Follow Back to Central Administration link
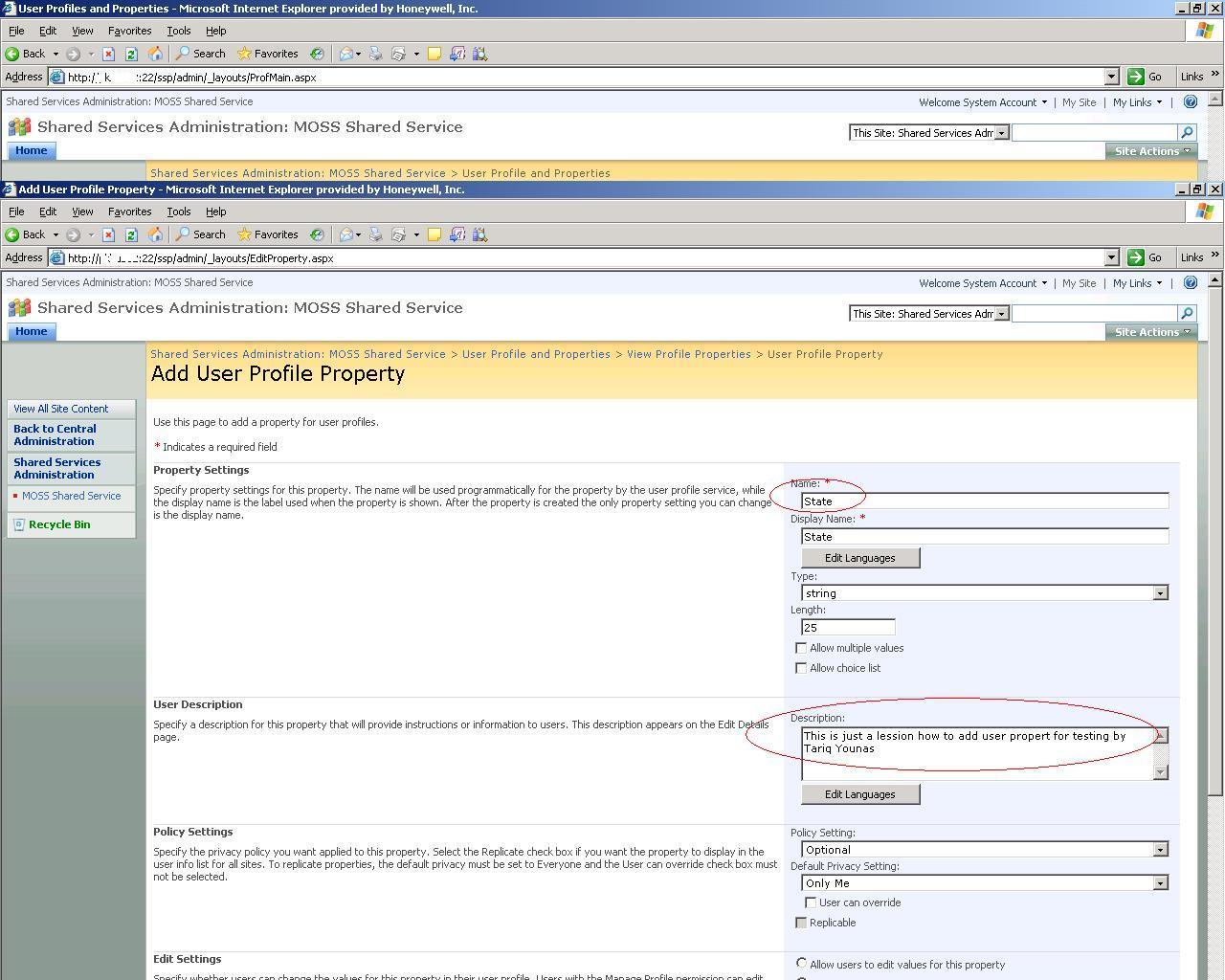 tap(55, 435)
